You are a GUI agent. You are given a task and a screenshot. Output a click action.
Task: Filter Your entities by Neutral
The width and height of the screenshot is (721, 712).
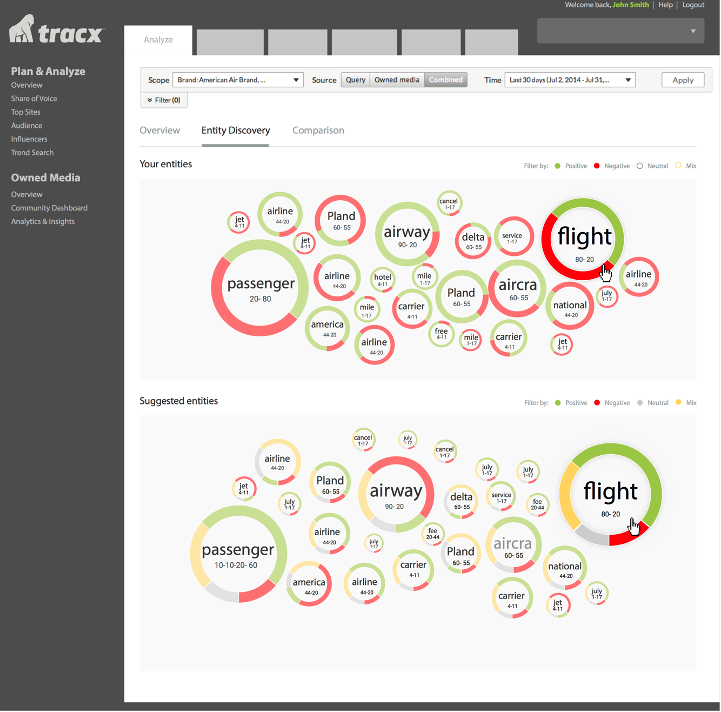(x=652, y=166)
